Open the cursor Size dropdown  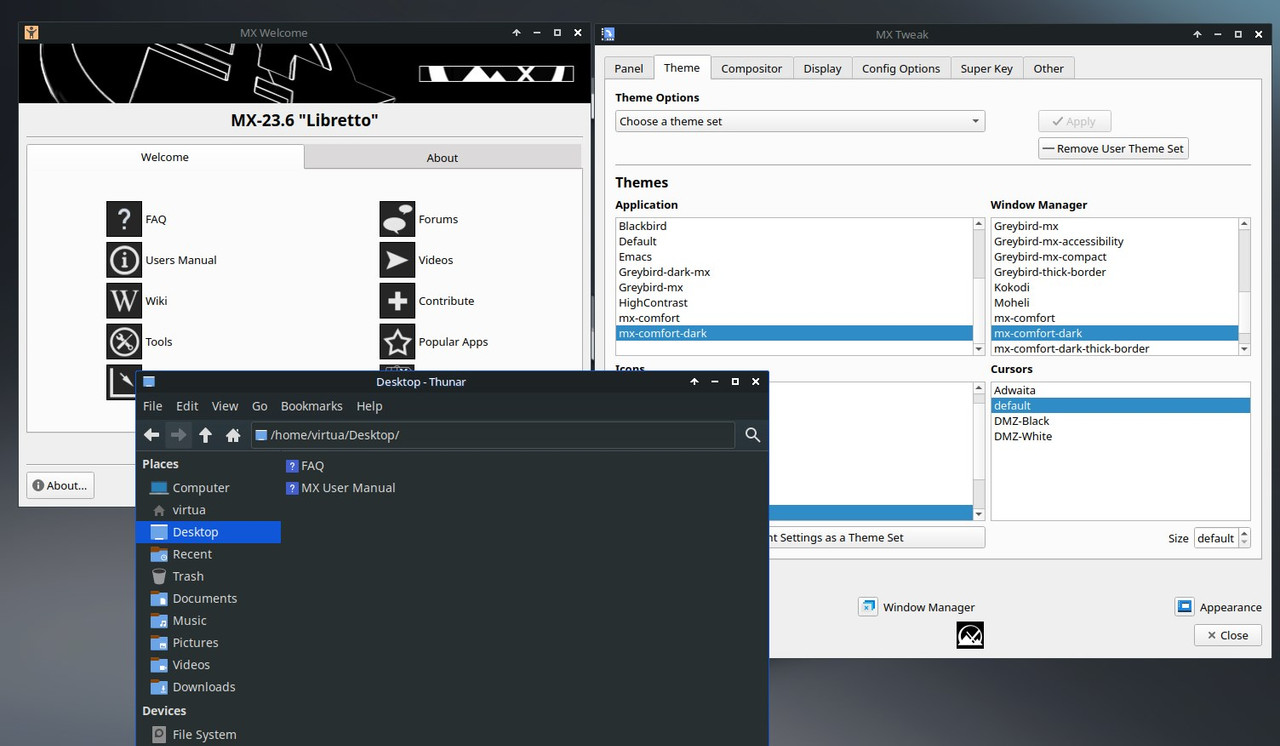(x=1222, y=538)
